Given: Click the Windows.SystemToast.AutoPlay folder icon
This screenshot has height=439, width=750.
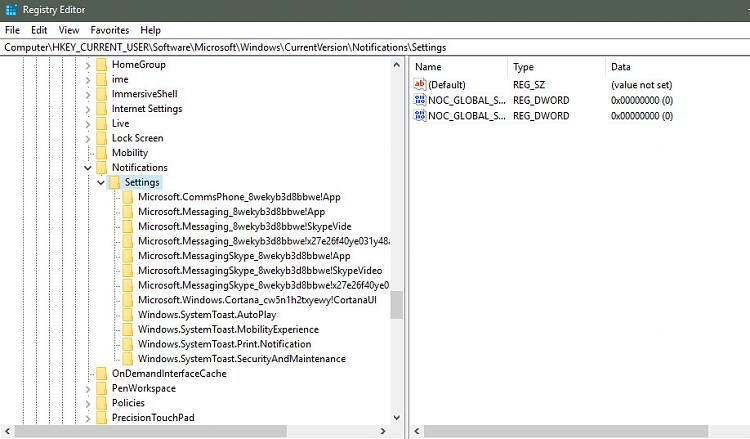Looking at the screenshot, I should (128, 315).
